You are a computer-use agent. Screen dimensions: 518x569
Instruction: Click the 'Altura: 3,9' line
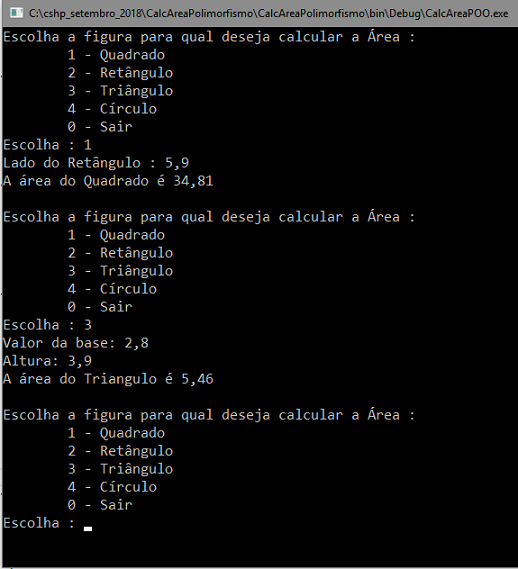coord(48,361)
